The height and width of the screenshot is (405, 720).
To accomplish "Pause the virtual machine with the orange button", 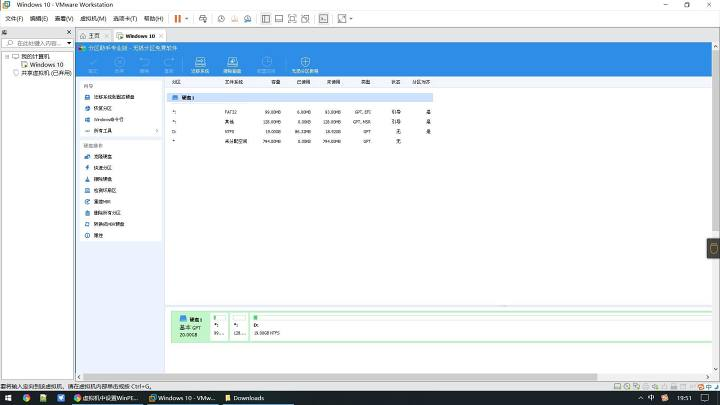I will [178, 19].
